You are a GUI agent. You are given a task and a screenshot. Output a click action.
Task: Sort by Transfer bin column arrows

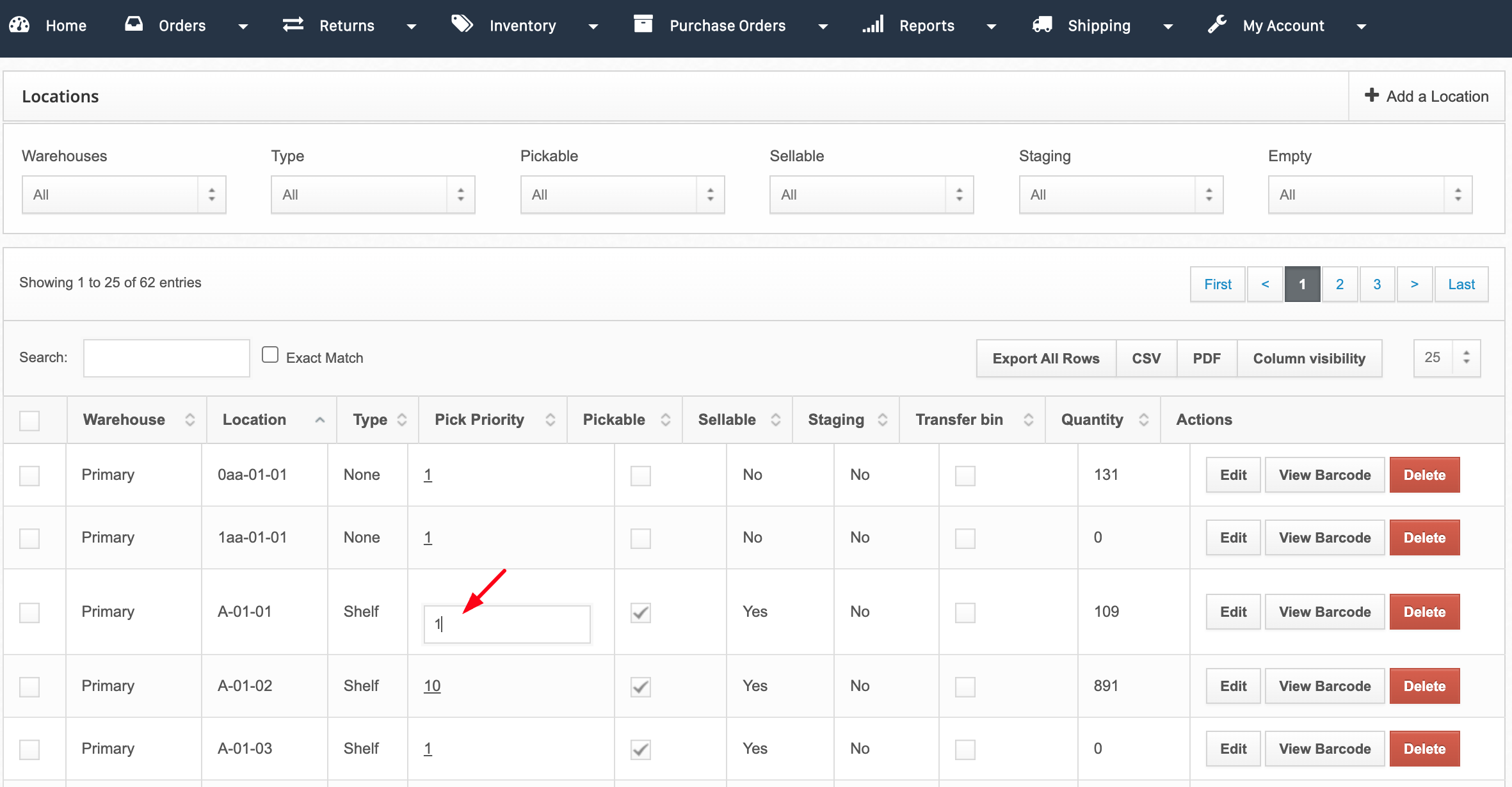[1029, 420]
